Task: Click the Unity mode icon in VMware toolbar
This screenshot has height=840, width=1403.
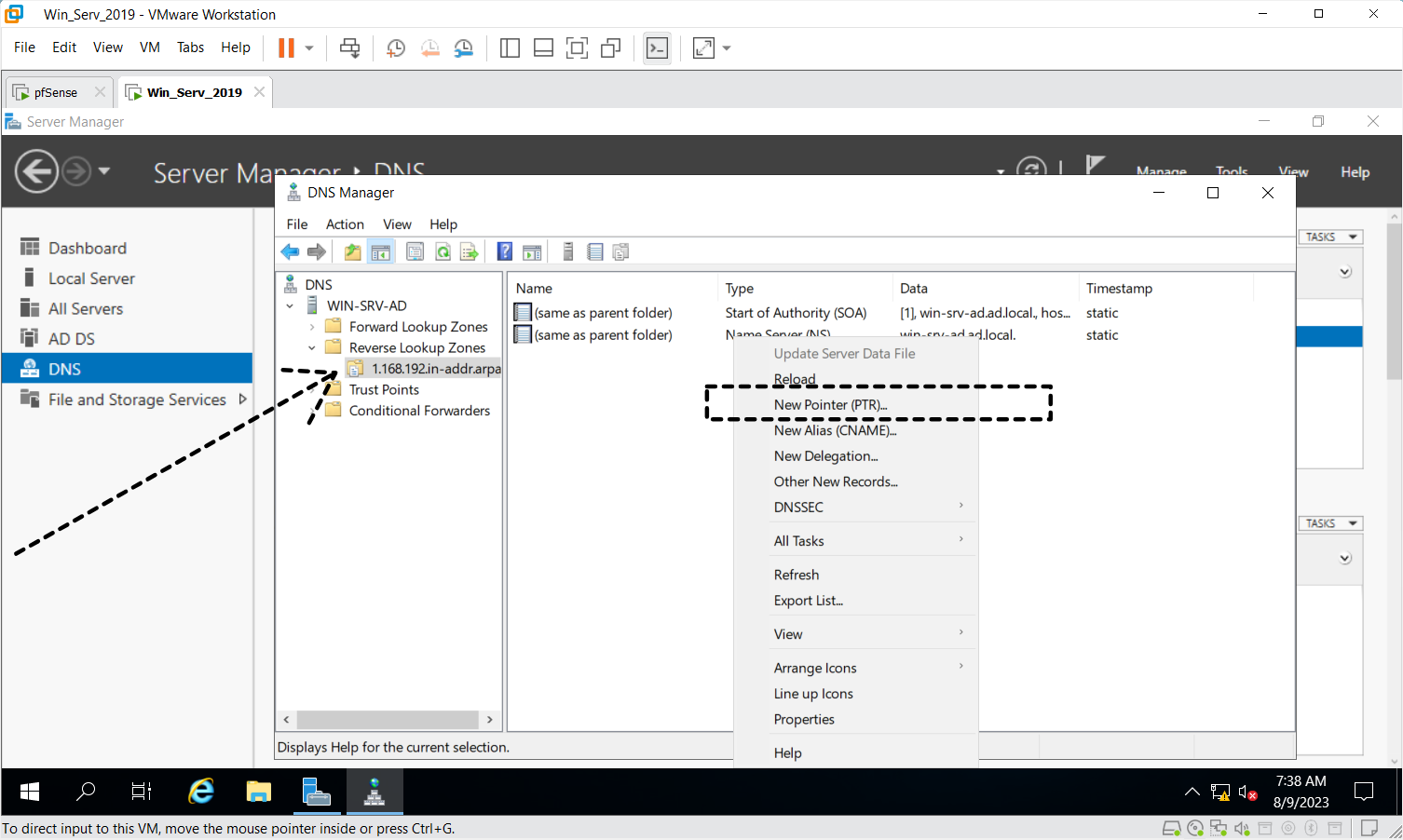Action: click(x=611, y=47)
